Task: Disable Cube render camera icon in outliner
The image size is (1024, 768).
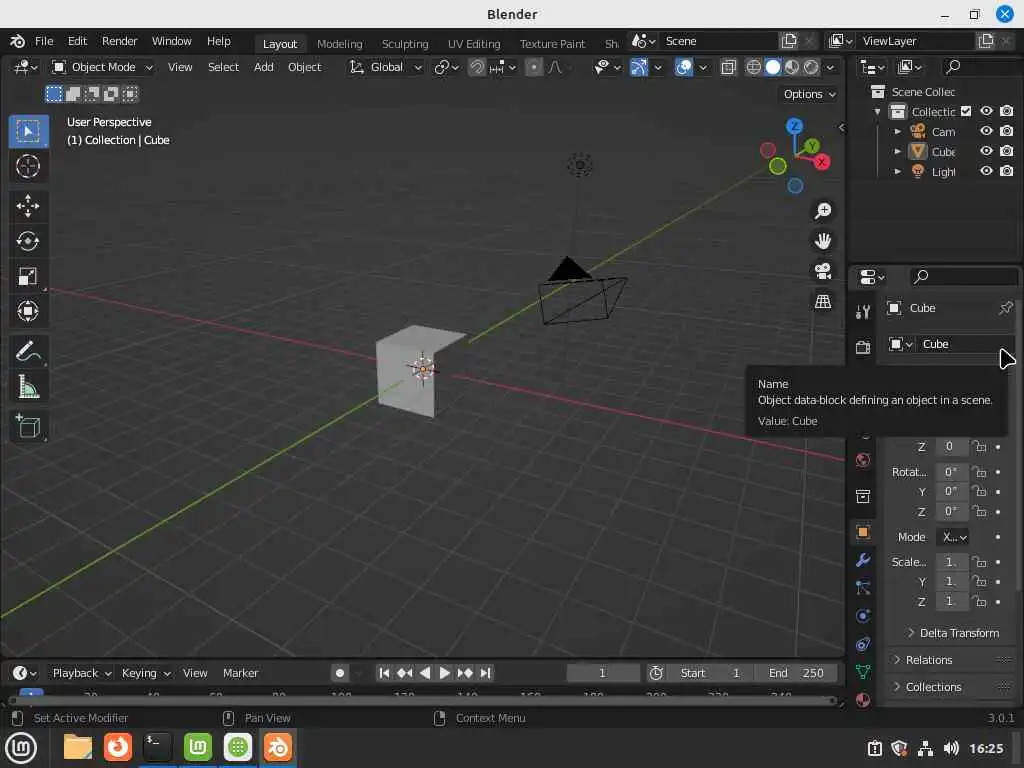Action: point(1006,151)
